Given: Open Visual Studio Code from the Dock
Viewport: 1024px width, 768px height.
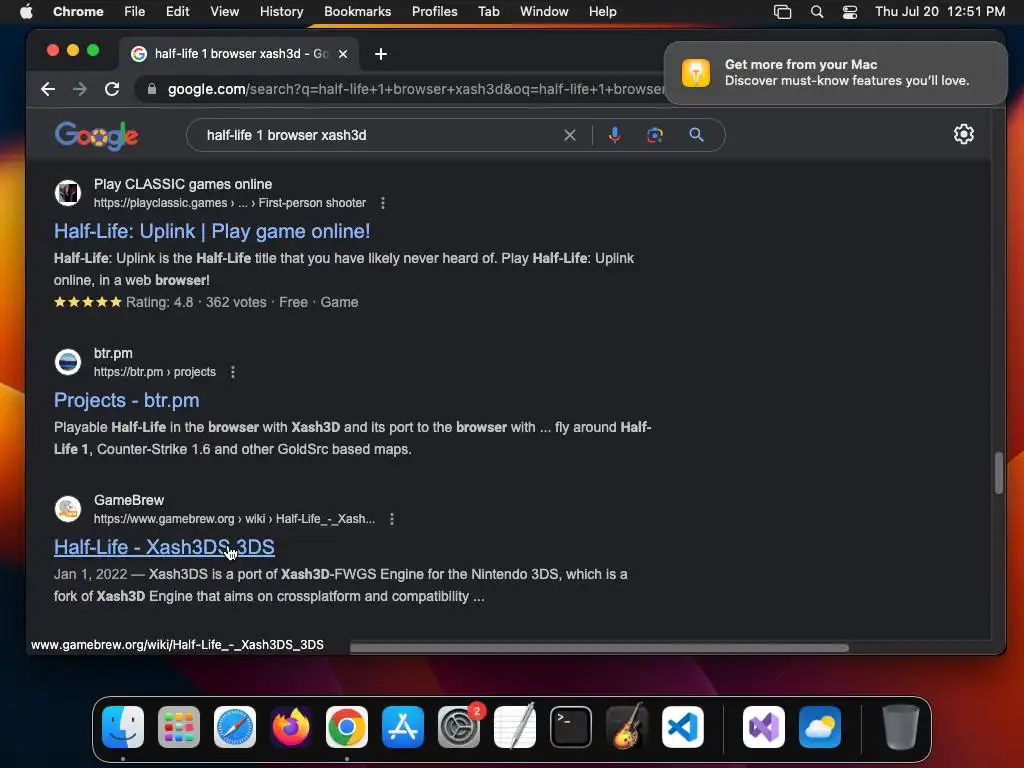Looking at the screenshot, I should tap(682, 727).
